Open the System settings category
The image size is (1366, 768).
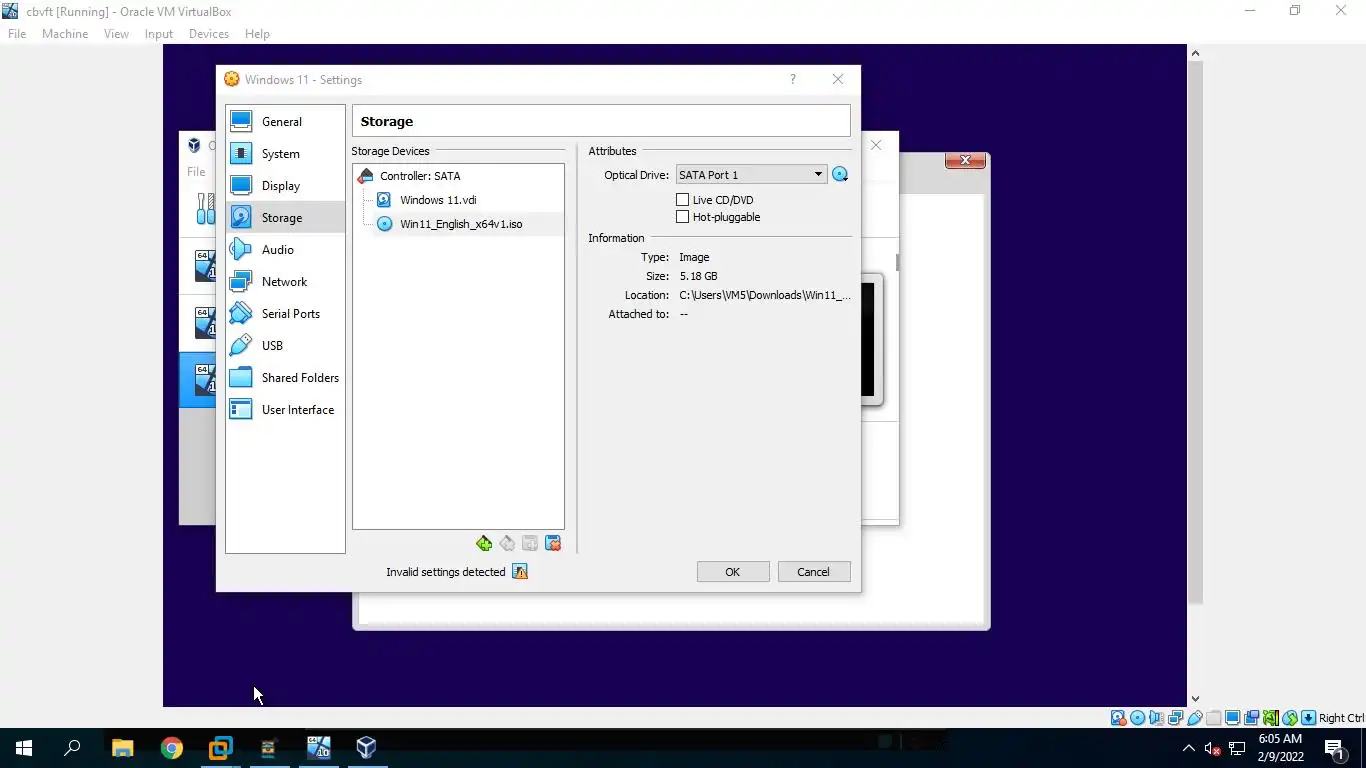click(285, 154)
